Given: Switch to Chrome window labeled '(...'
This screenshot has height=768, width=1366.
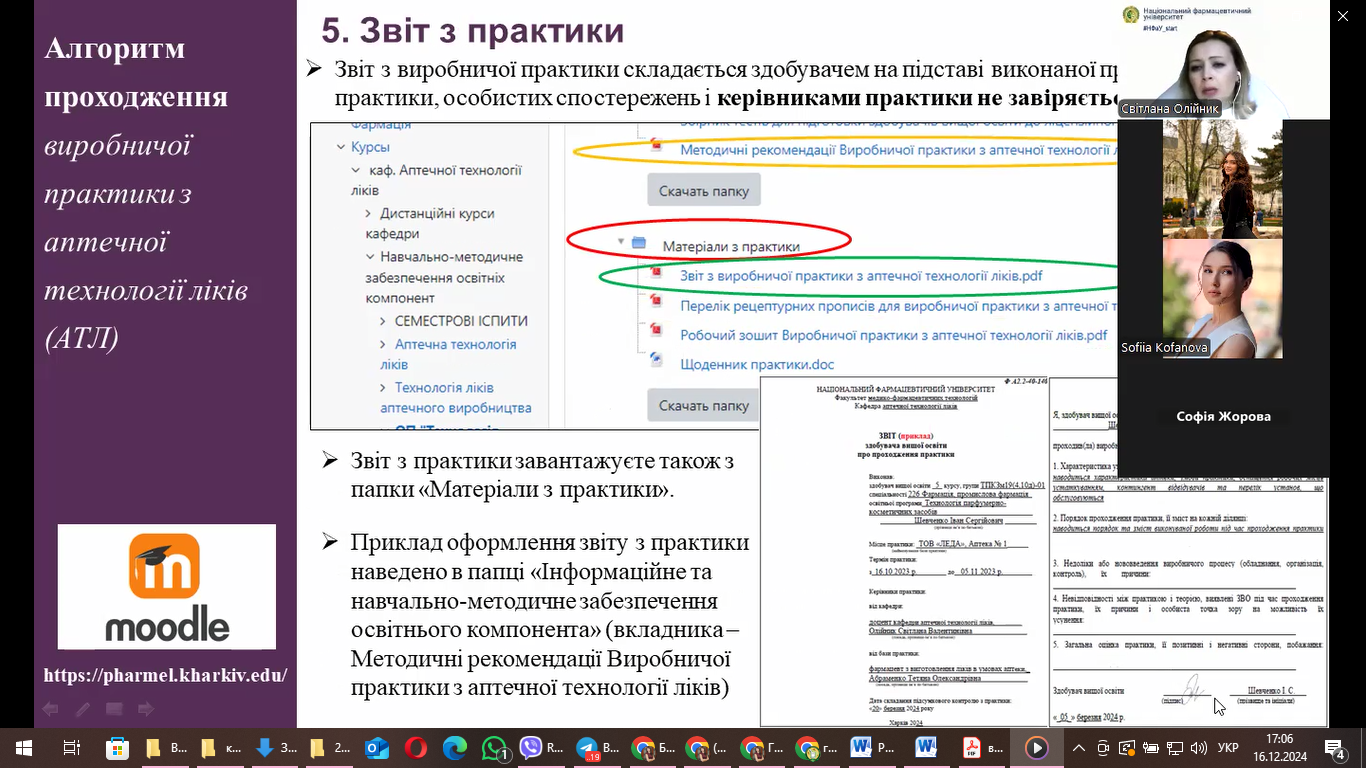Looking at the screenshot, I should pos(708,747).
